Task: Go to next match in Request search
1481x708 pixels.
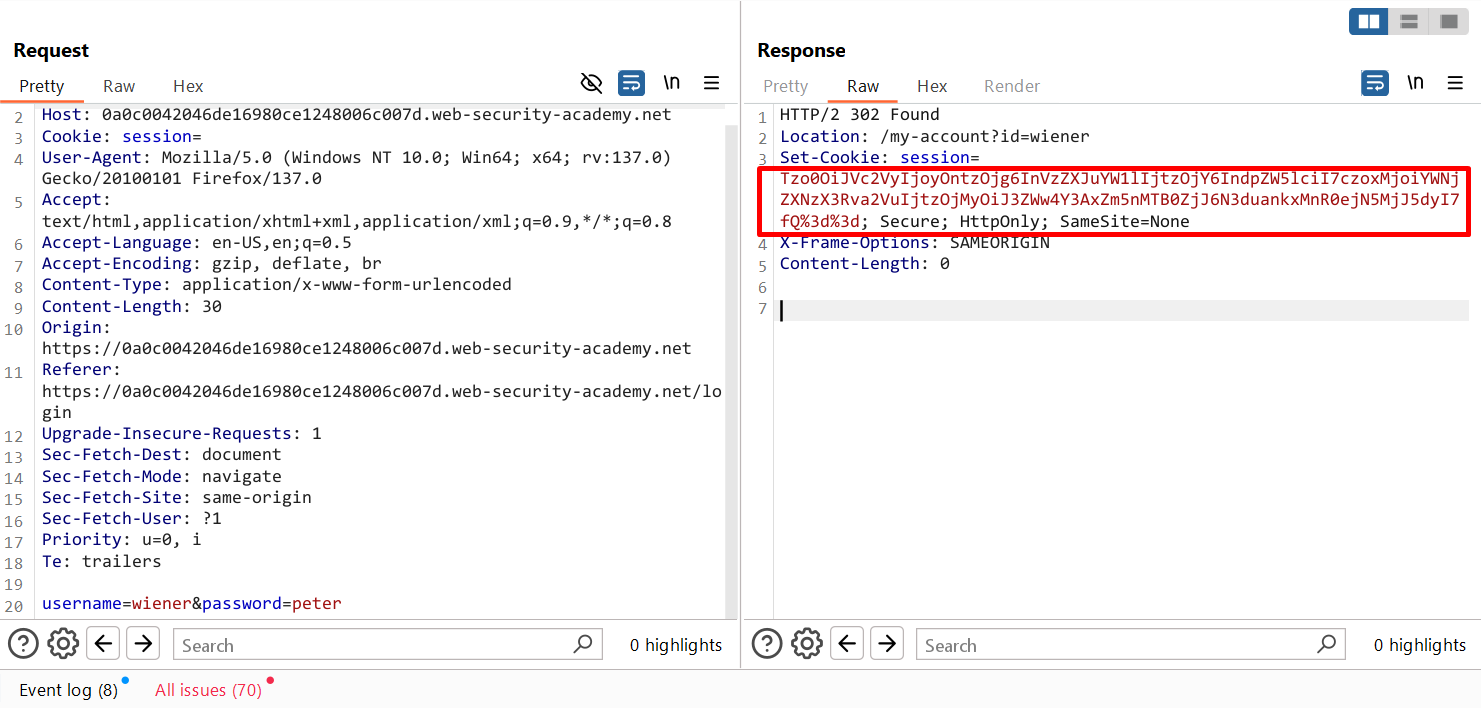Action: pyautogui.click(x=143, y=643)
